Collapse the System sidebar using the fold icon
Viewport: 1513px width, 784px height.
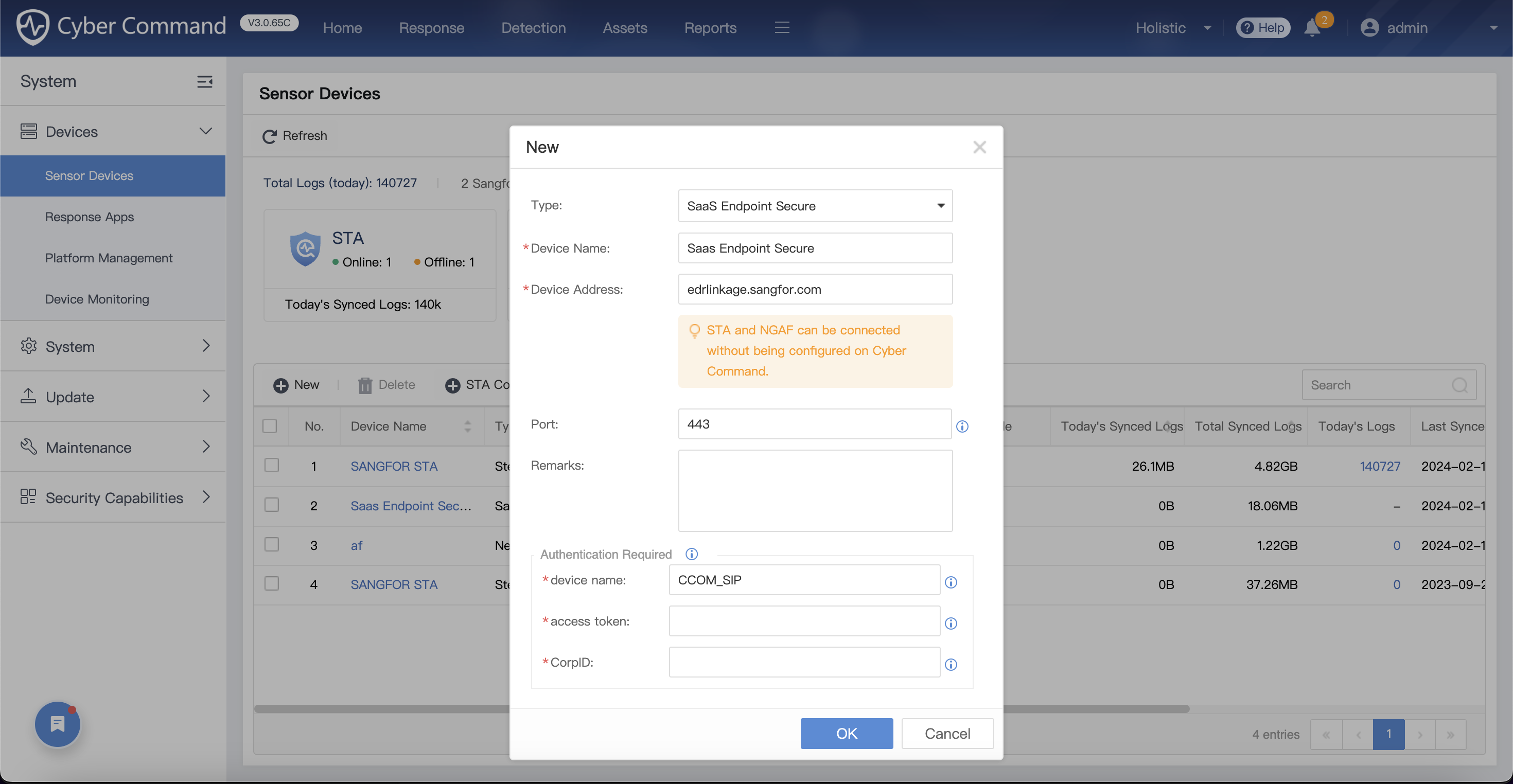click(x=204, y=81)
